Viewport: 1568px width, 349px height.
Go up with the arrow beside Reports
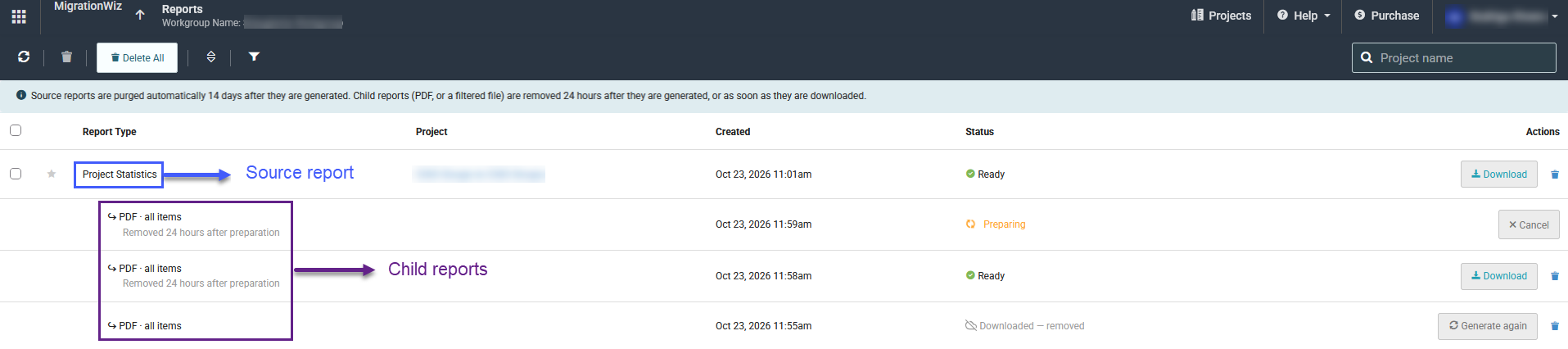[x=140, y=15]
